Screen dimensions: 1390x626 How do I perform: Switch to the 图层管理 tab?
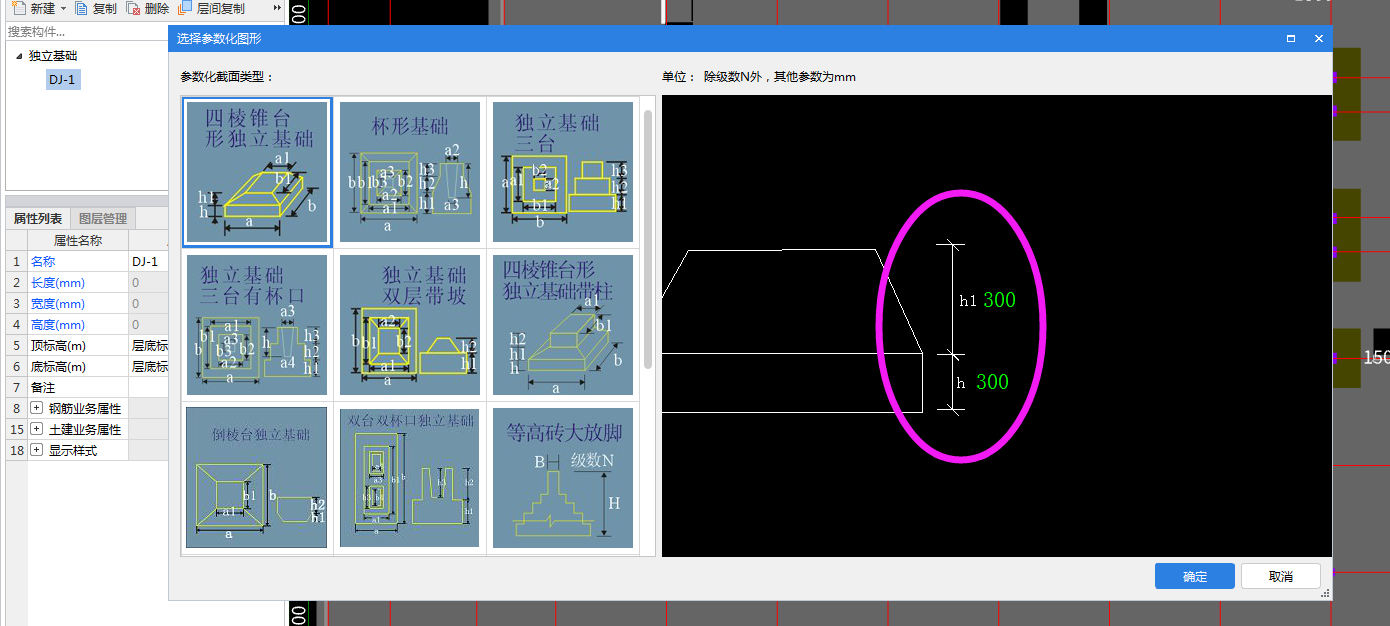point(102,218)
